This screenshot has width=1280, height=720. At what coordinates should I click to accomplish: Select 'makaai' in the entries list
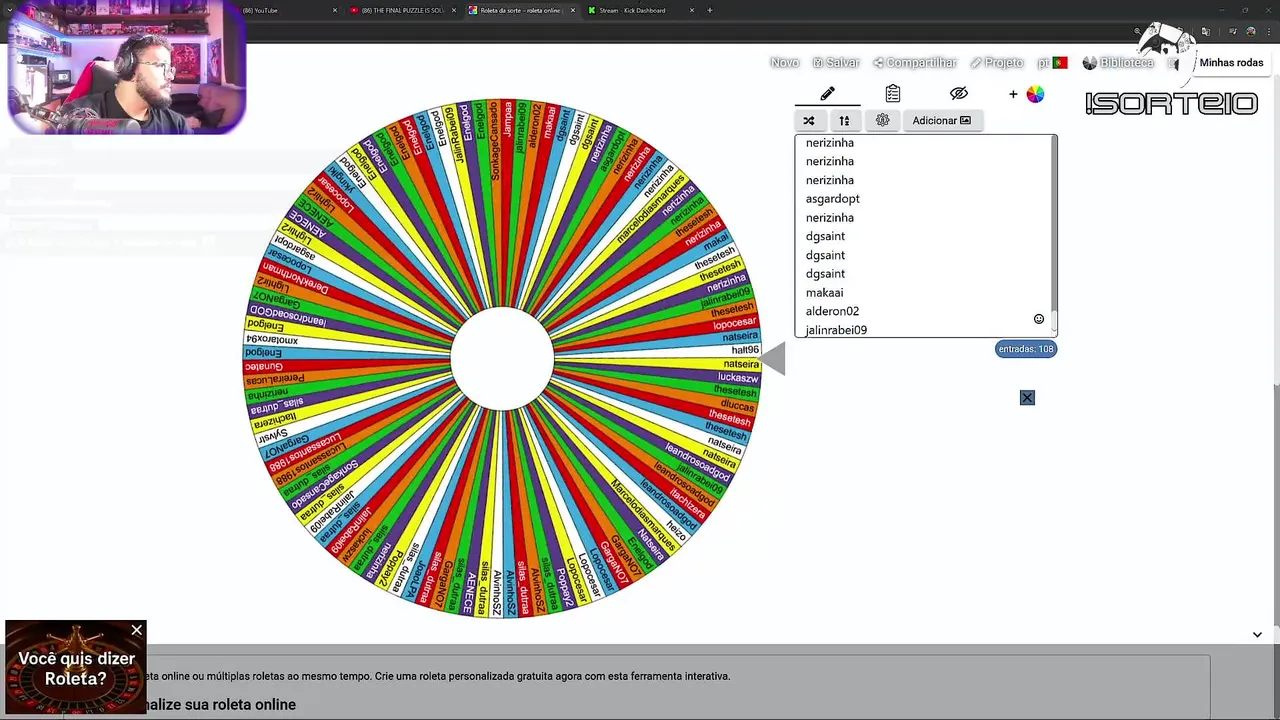point(825,293)
